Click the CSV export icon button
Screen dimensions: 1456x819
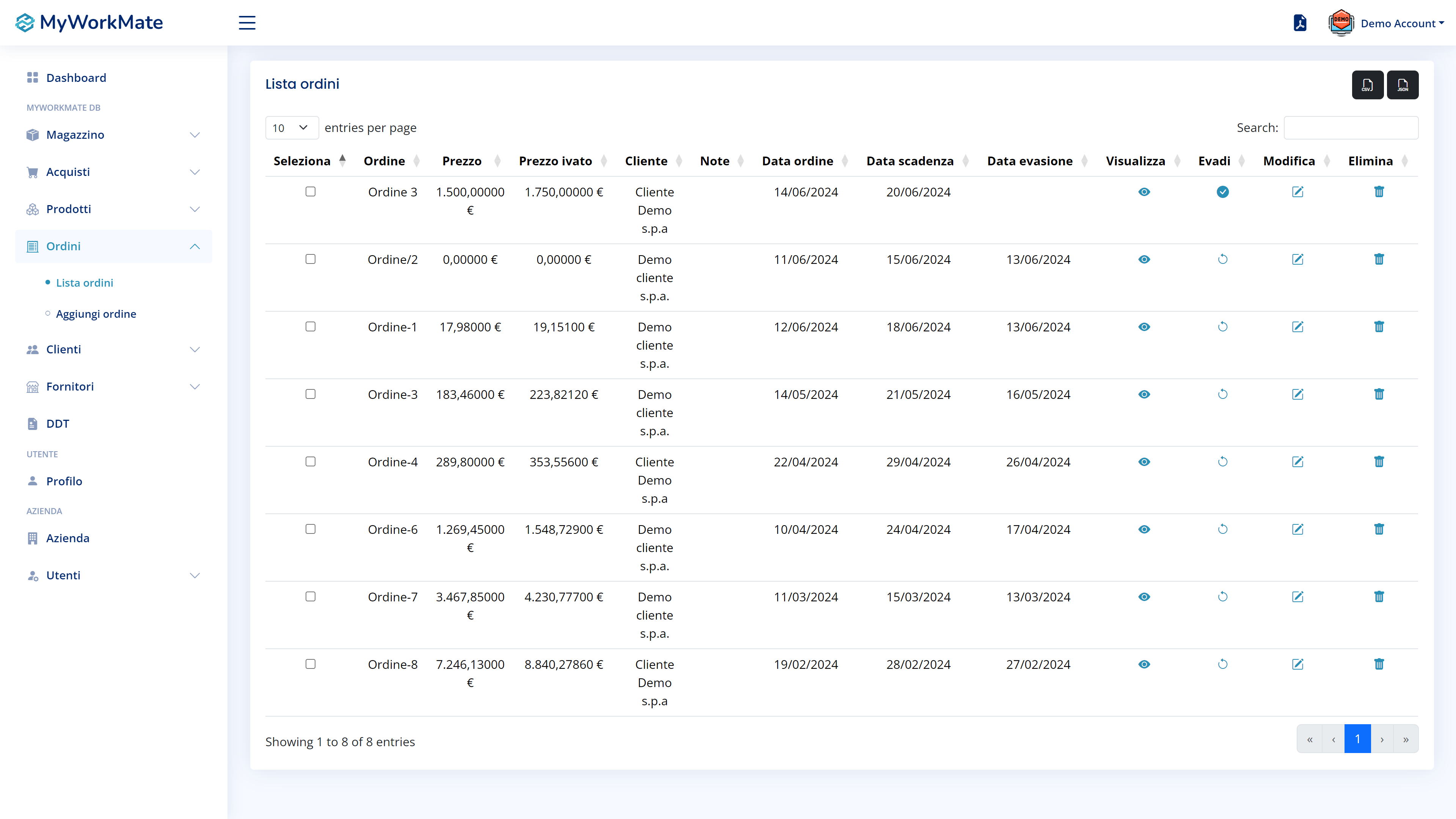coord(1367,85)
